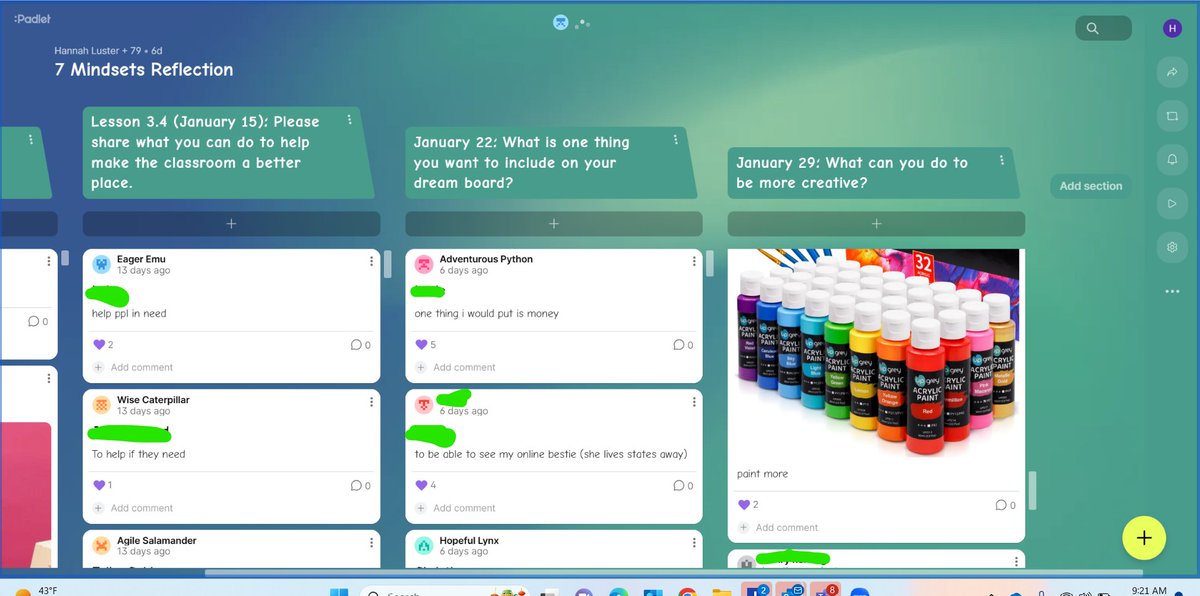
Task: Click the 9:21 AM clock in the taskbar
Action: coord(1148,591)
